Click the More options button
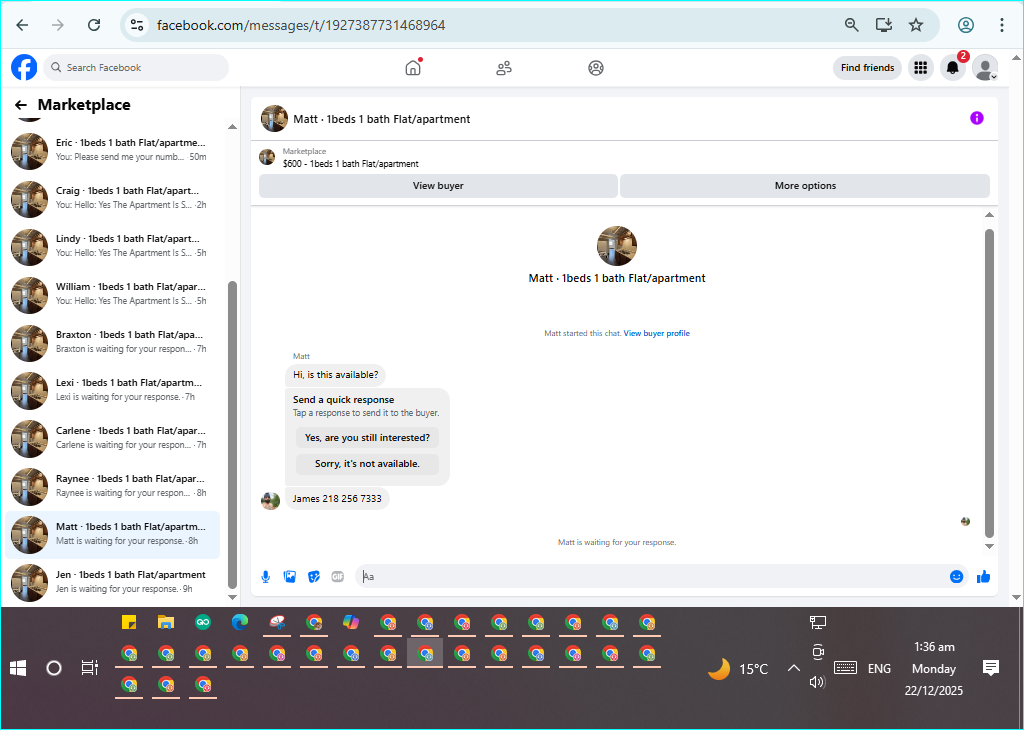 805,185
